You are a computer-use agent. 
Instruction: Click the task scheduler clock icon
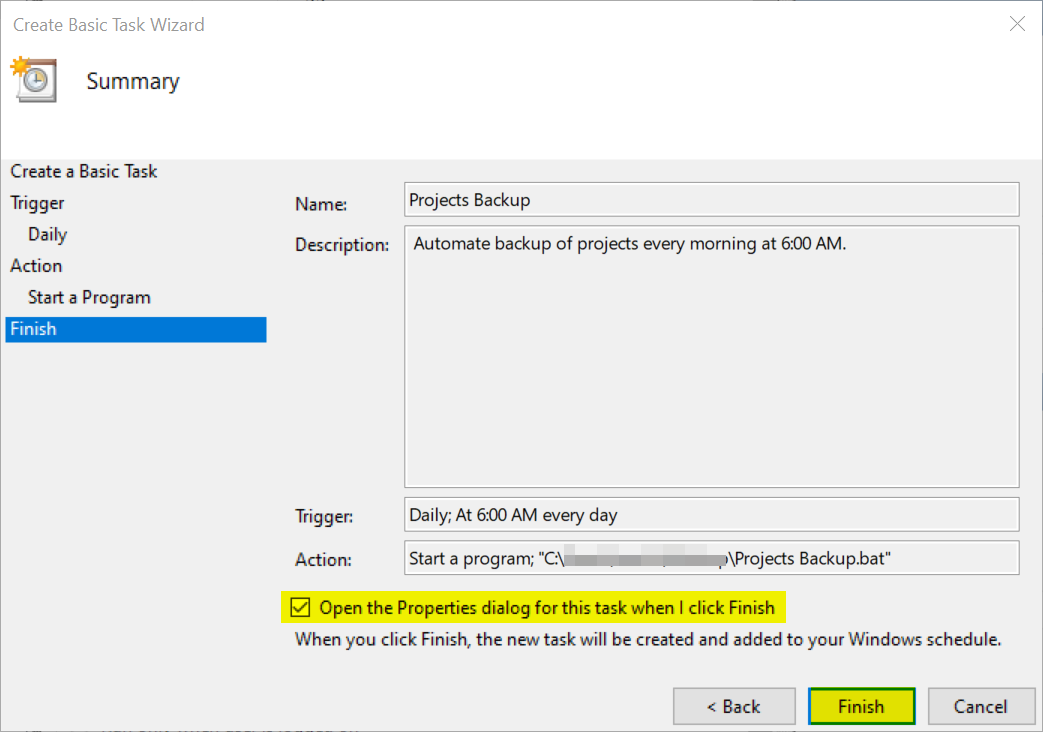tap(33, 80)
